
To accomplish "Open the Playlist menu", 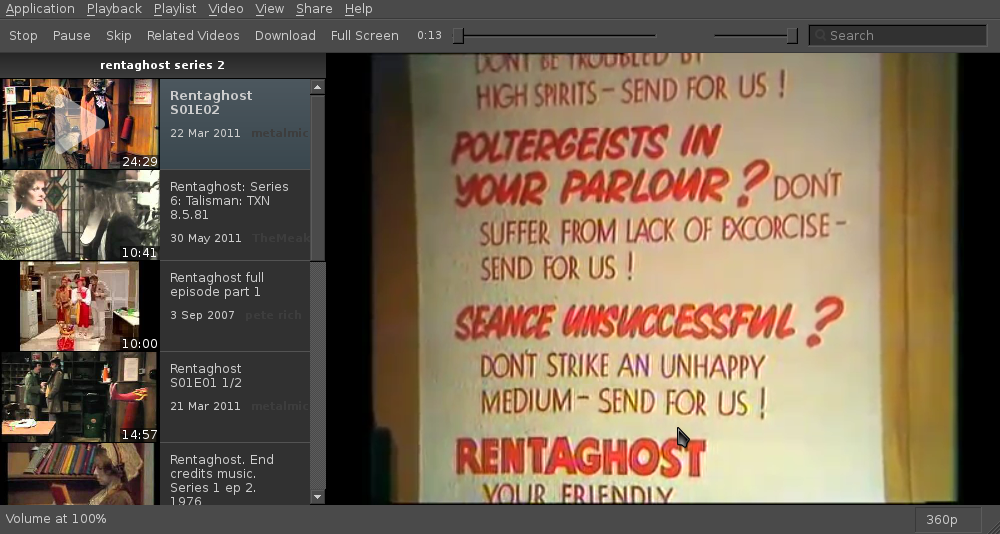I will point(175,9).
